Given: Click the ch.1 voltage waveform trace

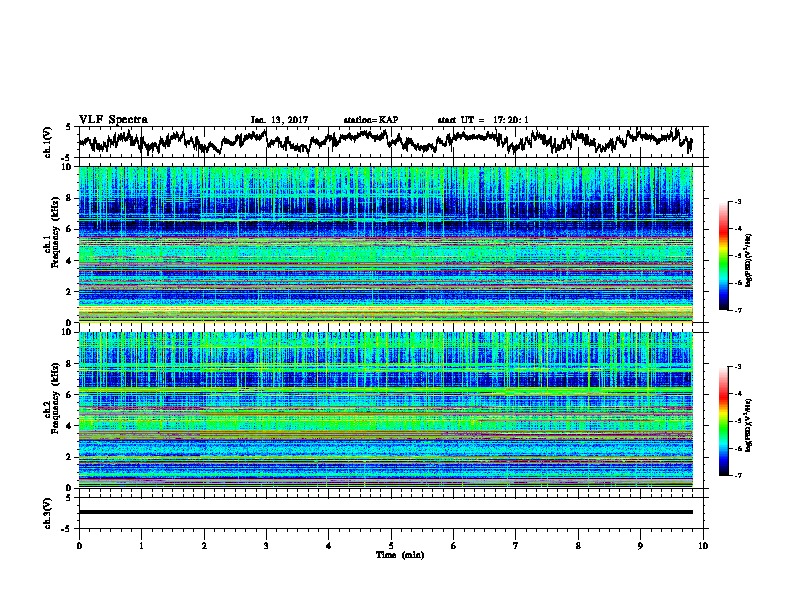Looking at the screenshot, I should pos(385,141).
